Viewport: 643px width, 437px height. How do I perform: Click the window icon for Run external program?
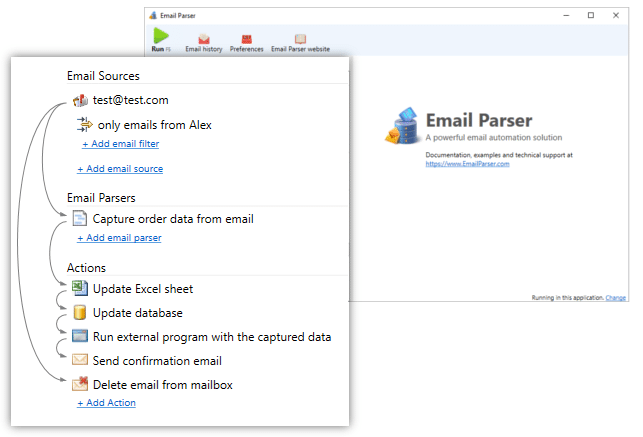pos(80,336)
